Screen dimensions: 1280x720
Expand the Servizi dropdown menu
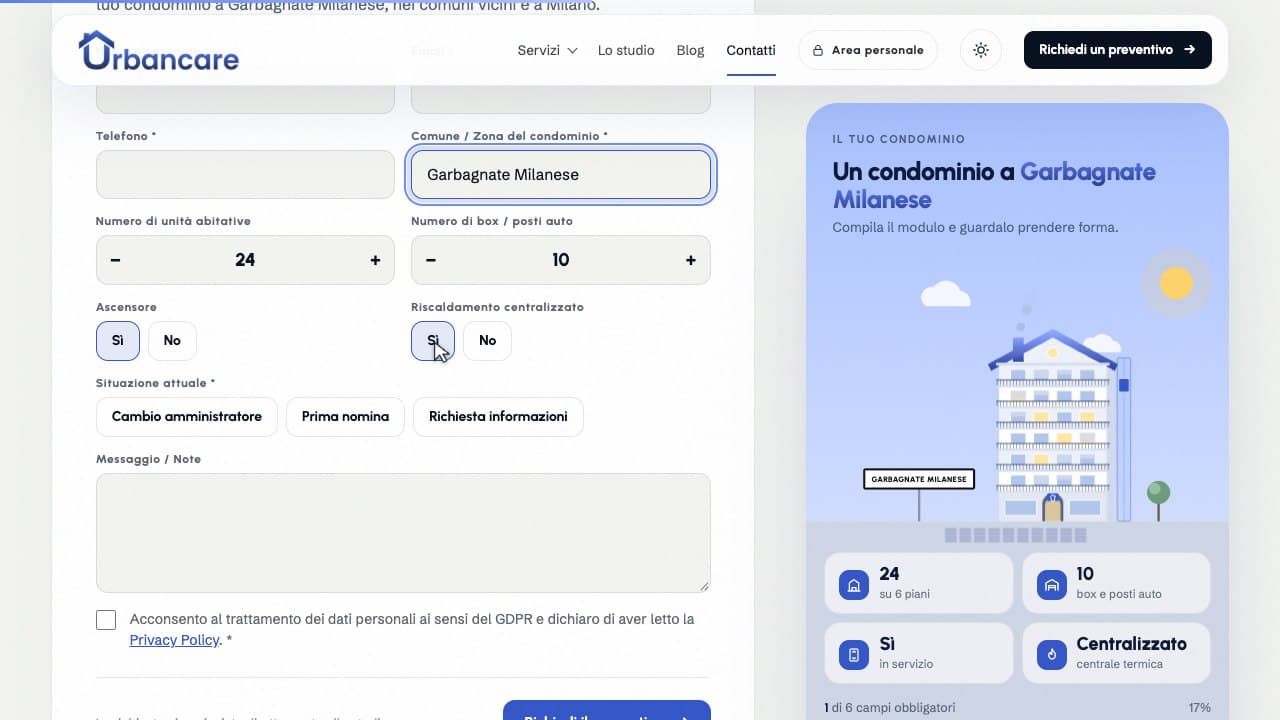click(547, 50)
